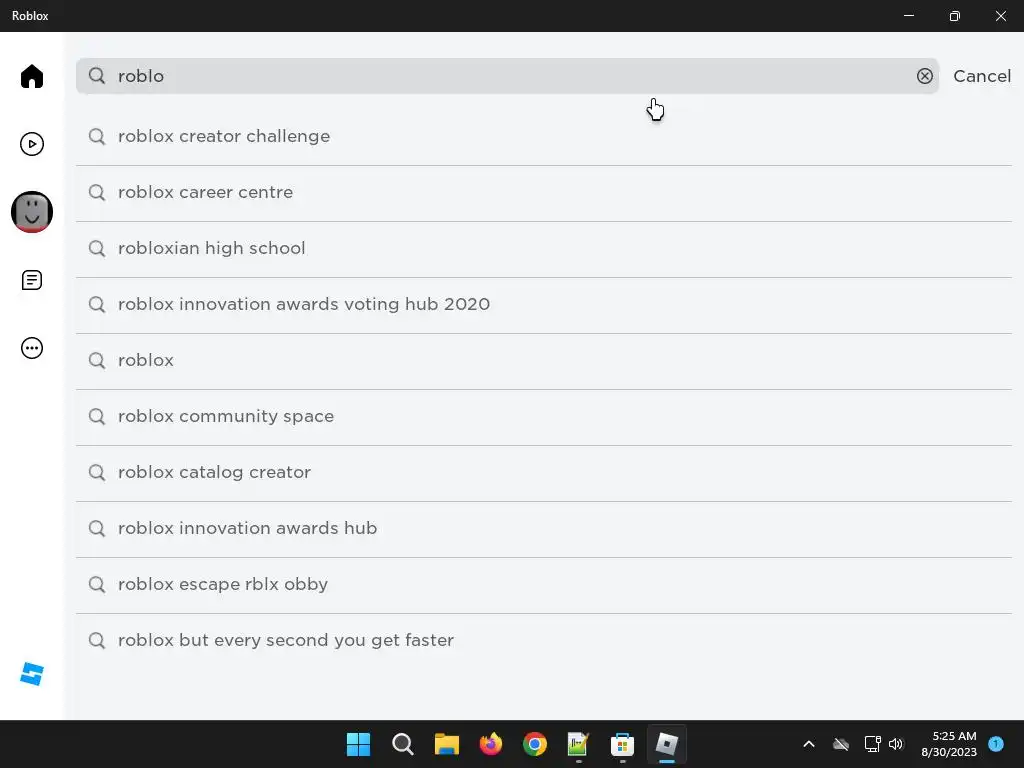Click search icon beside 'roblox escape rblx obby'
The image size is (1024, 768).
[97, 584]
